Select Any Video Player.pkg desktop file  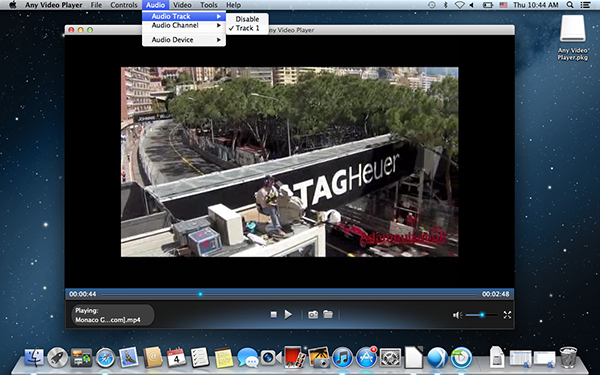tap(573, 38)
